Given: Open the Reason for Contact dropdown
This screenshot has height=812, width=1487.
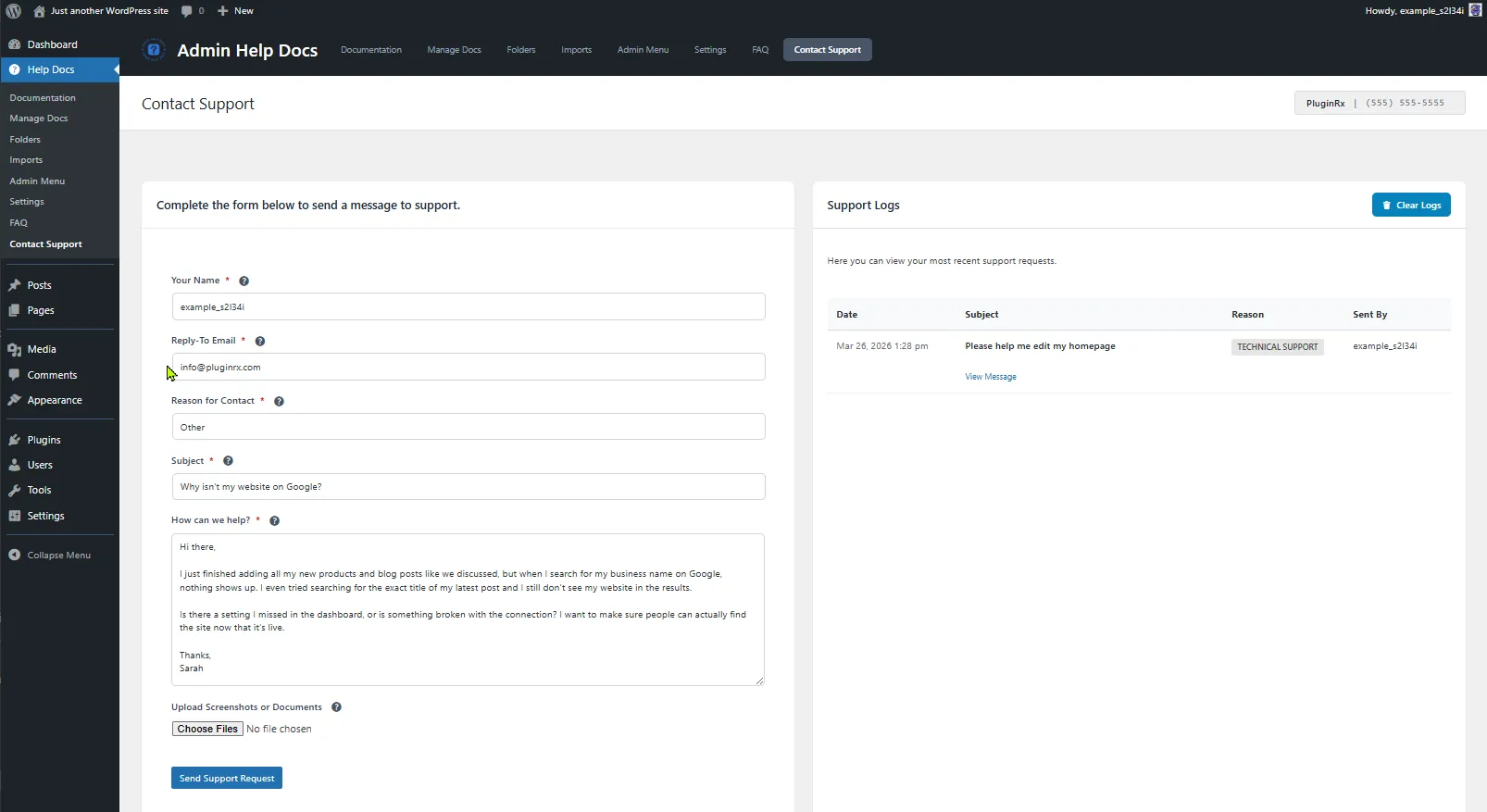Looking at the screenshot, I should pos(469,427).
